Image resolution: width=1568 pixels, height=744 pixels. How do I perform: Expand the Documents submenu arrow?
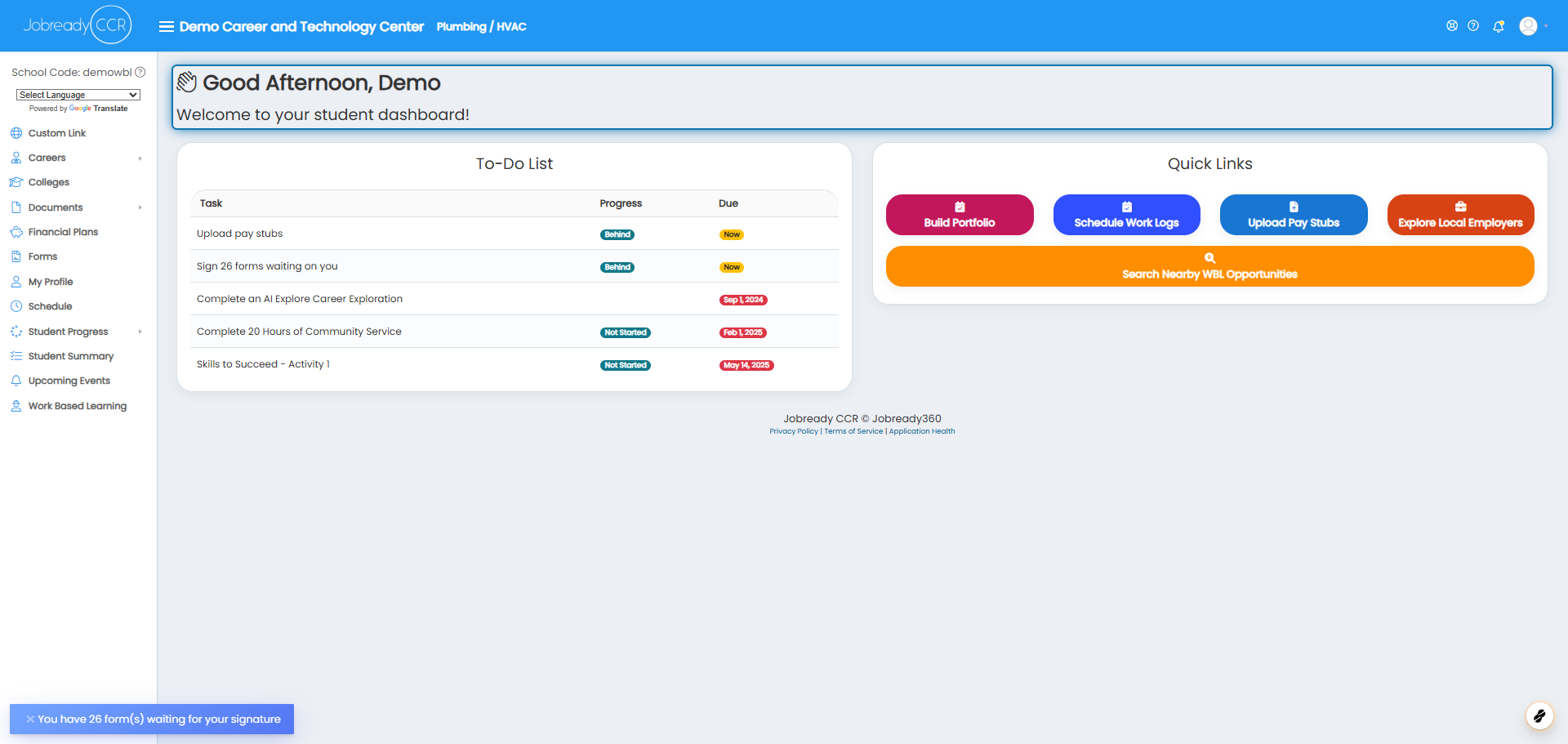click(140, 207)
